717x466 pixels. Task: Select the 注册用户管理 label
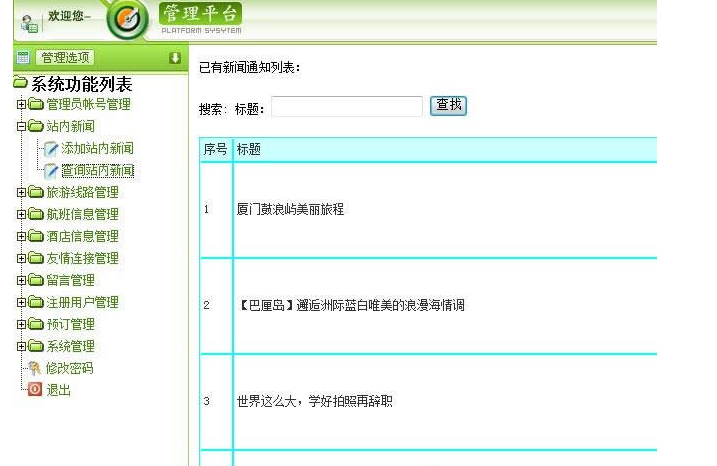82,302
